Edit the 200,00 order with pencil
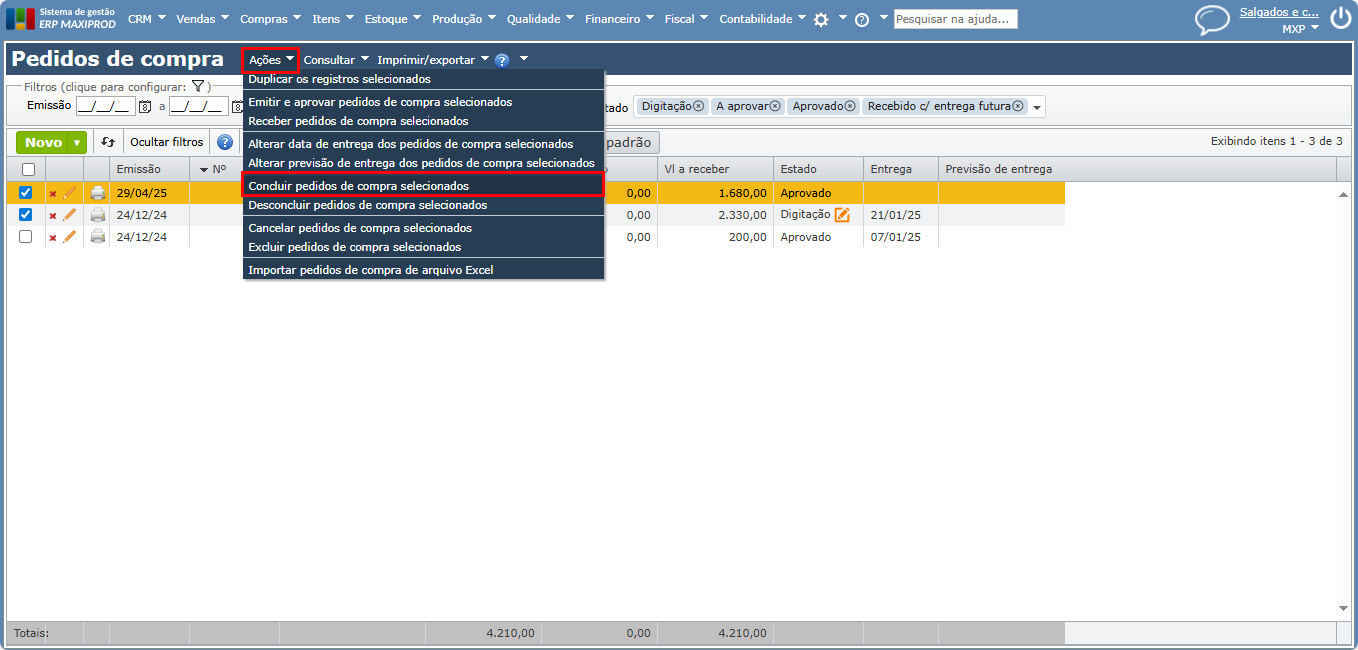Image resolution: width=1358 pixels, height=650 pixels. 69,237
